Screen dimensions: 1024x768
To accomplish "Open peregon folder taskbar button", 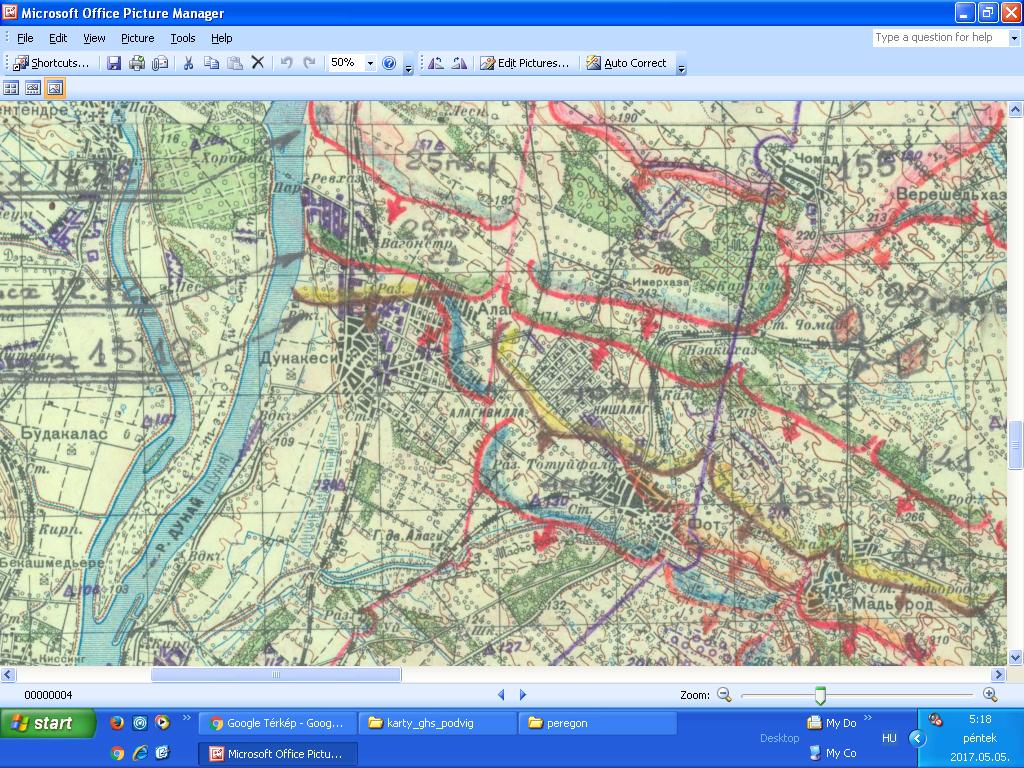I will 598,723.
